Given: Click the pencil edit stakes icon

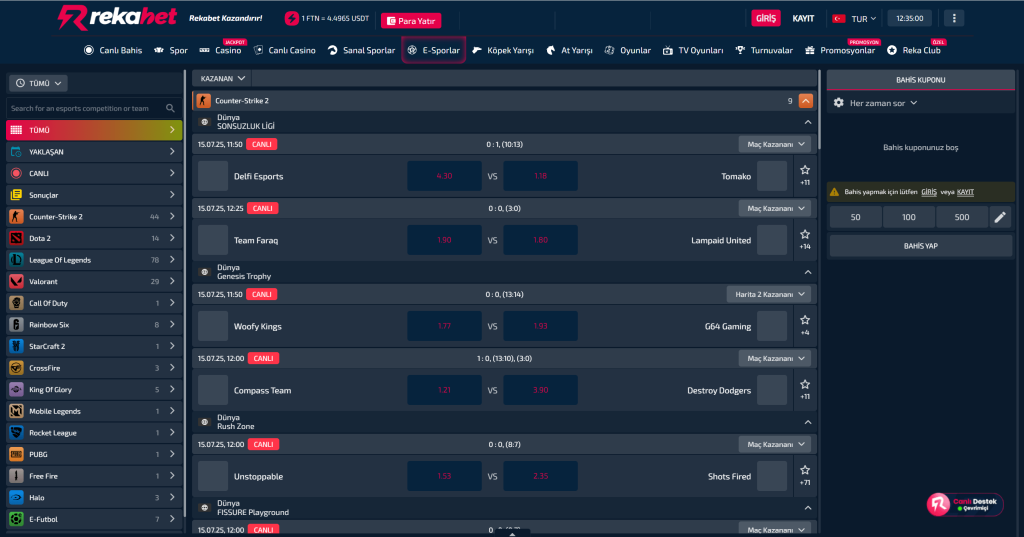Looking at the screenshot, I should click(1000, 217).
